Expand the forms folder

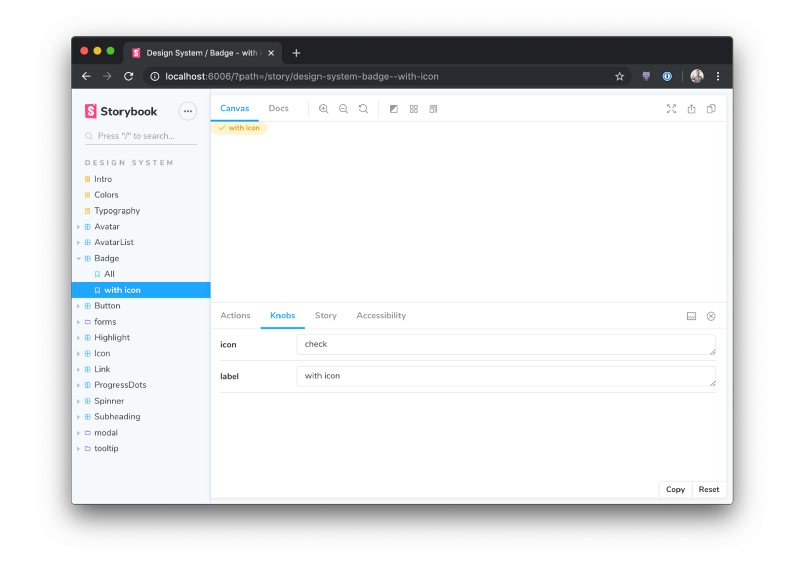(x=79, y=322)
